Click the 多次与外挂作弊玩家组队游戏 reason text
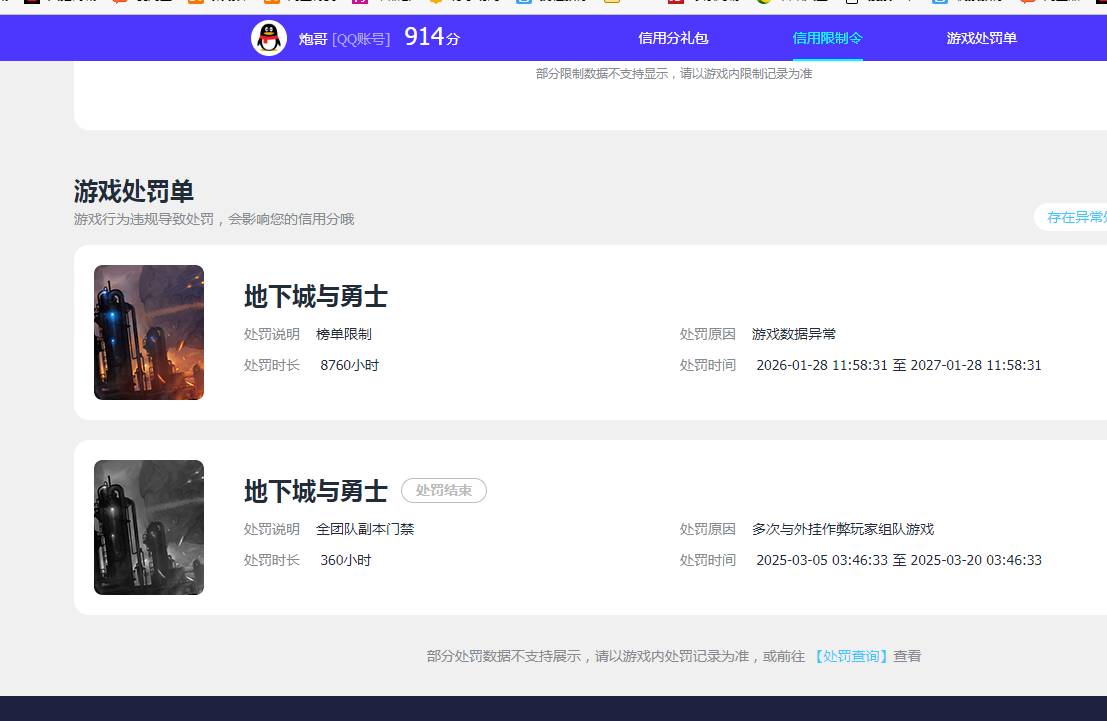Viewport: 1107px width, 721px height. [x=844, y=529]
